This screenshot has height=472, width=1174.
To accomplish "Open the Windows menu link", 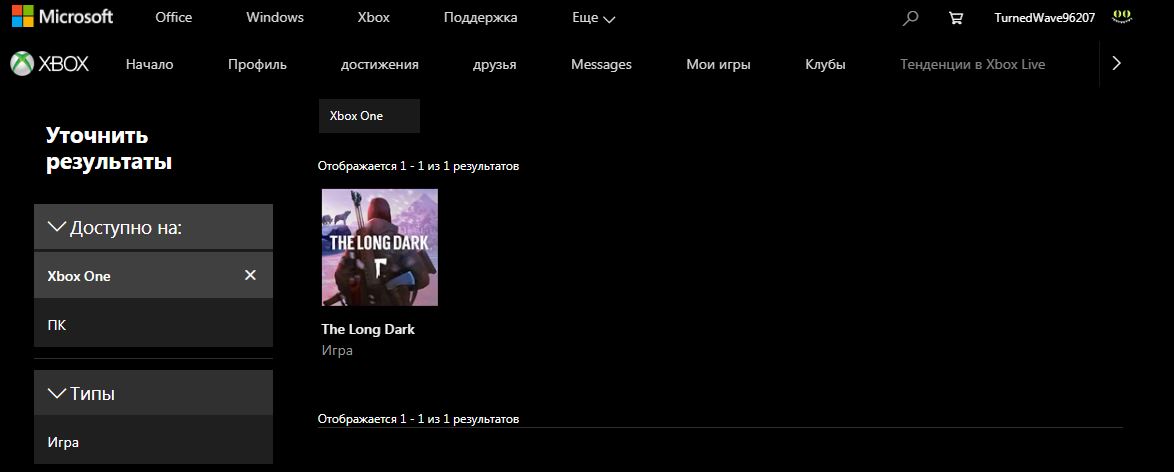I will (x=275, y=17).
